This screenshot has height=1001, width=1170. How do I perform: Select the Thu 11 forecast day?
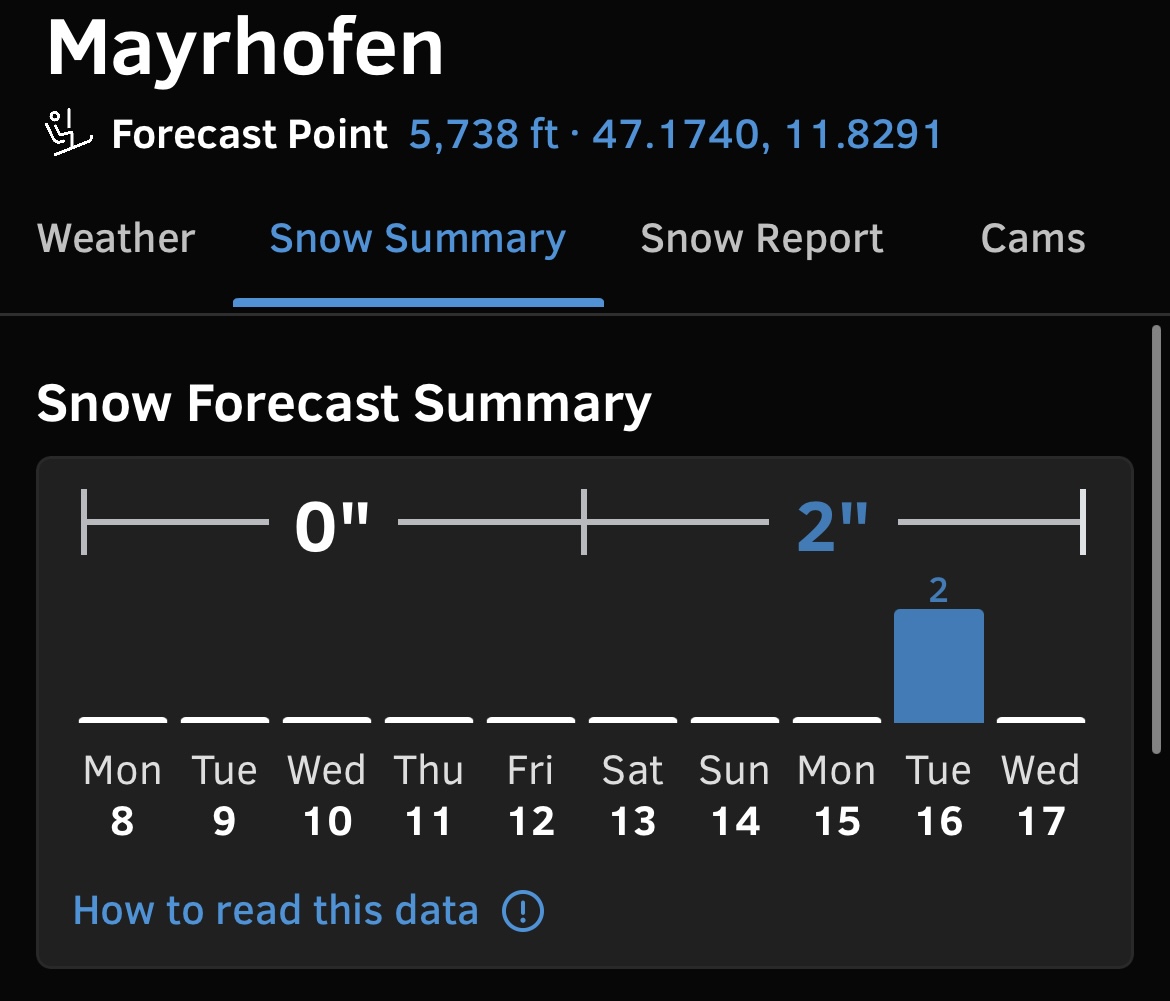[x=428, y=796]
